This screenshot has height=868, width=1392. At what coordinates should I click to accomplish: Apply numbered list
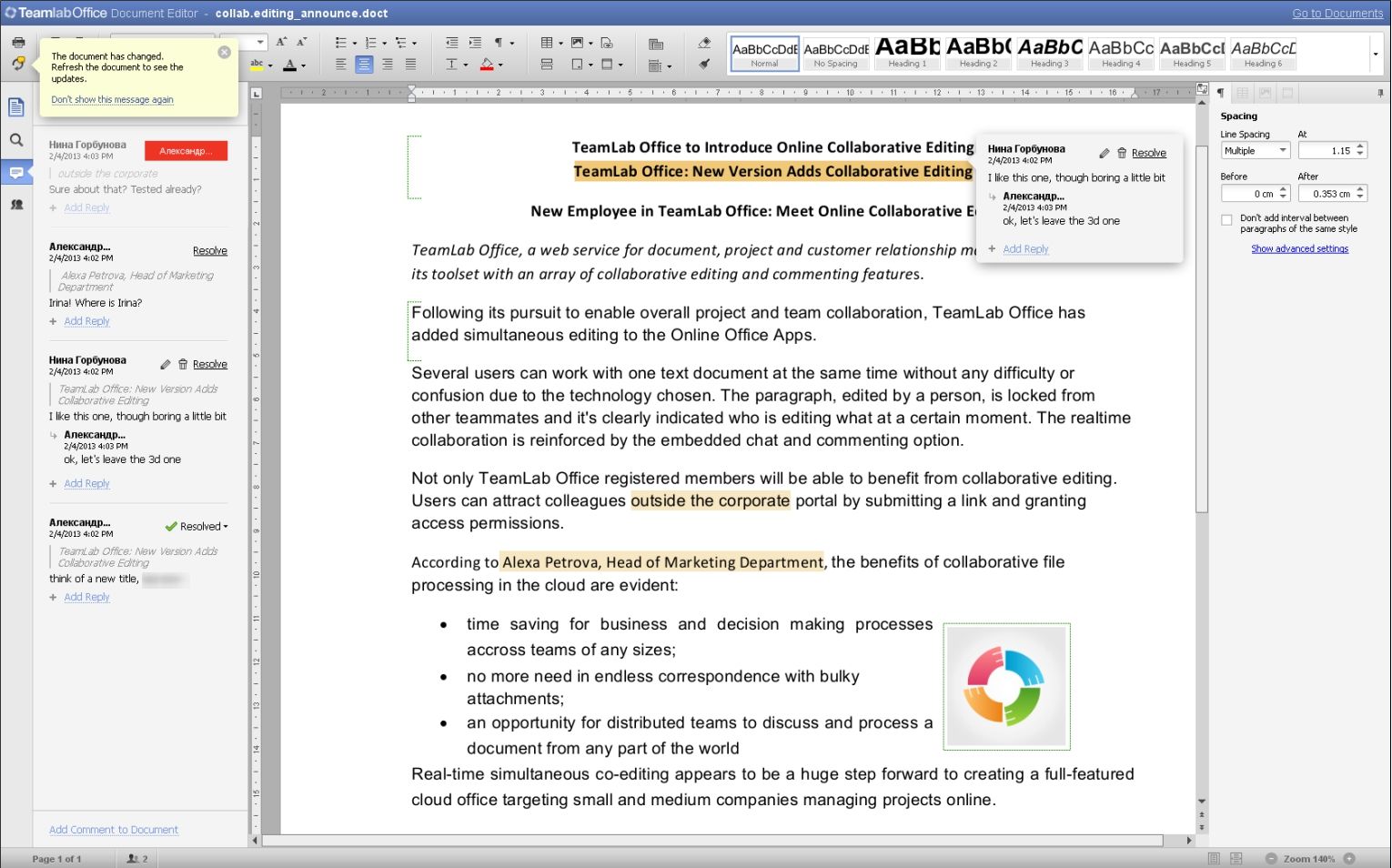click(x=370, y=43)
